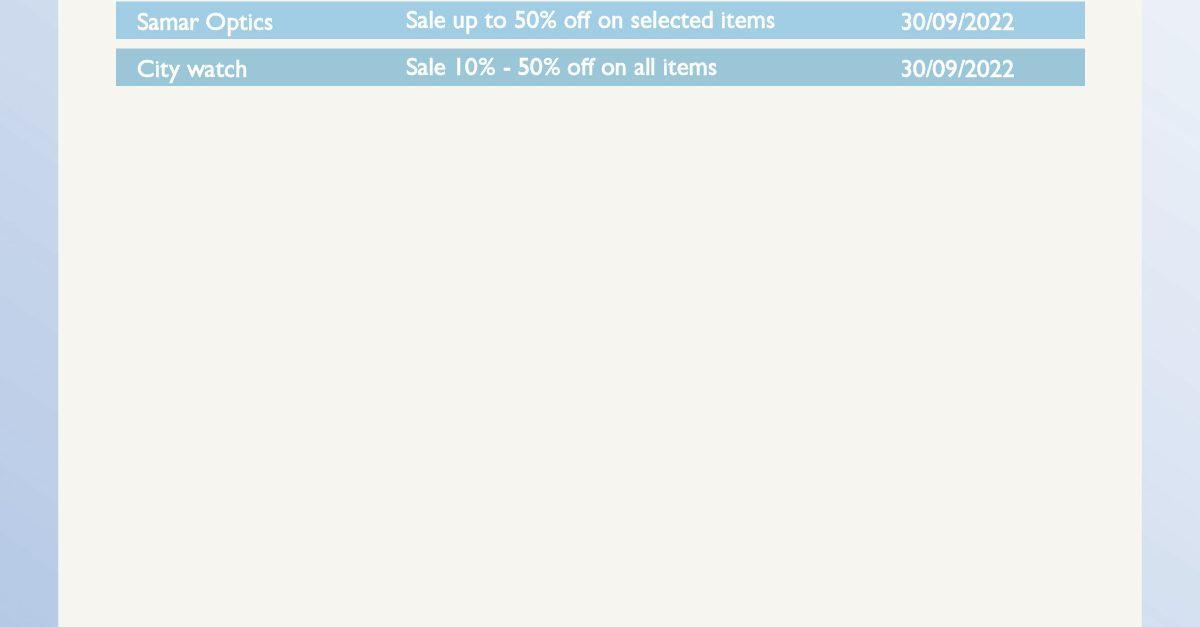Click the word 'Sale' in Samar Optics row
1200x627 pixels.
425,20
